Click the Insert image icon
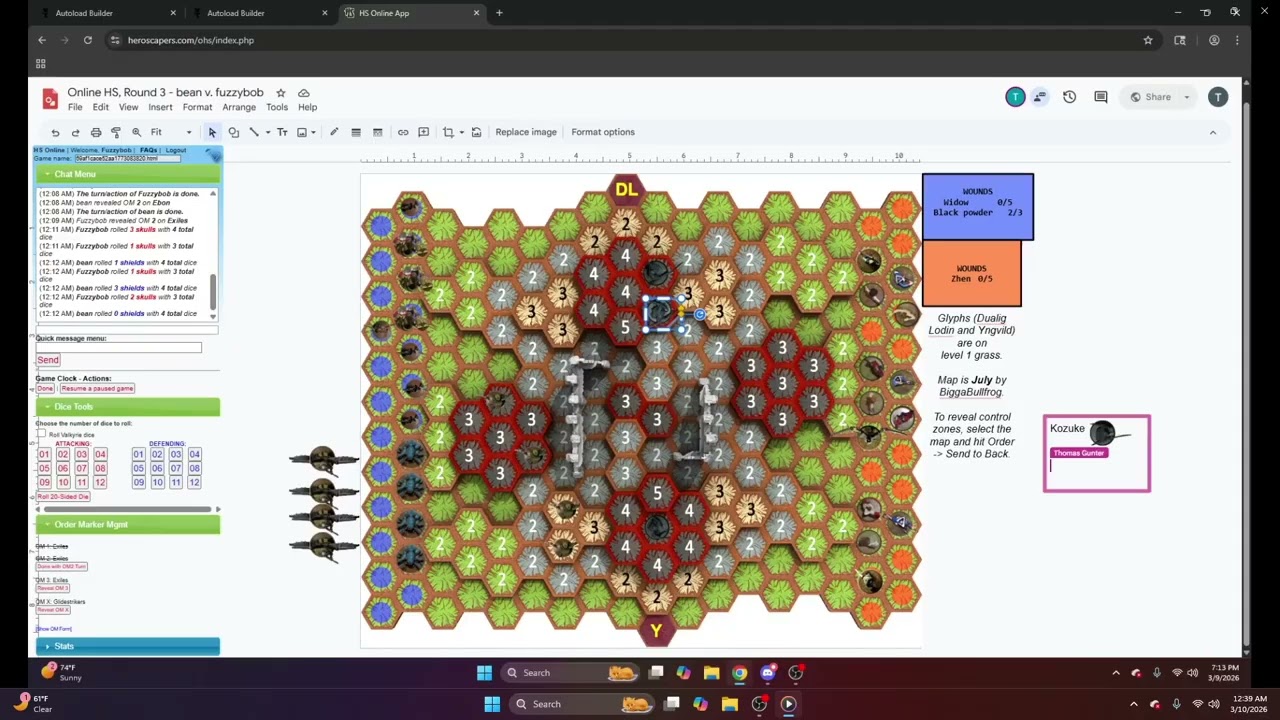 point(302,132)
